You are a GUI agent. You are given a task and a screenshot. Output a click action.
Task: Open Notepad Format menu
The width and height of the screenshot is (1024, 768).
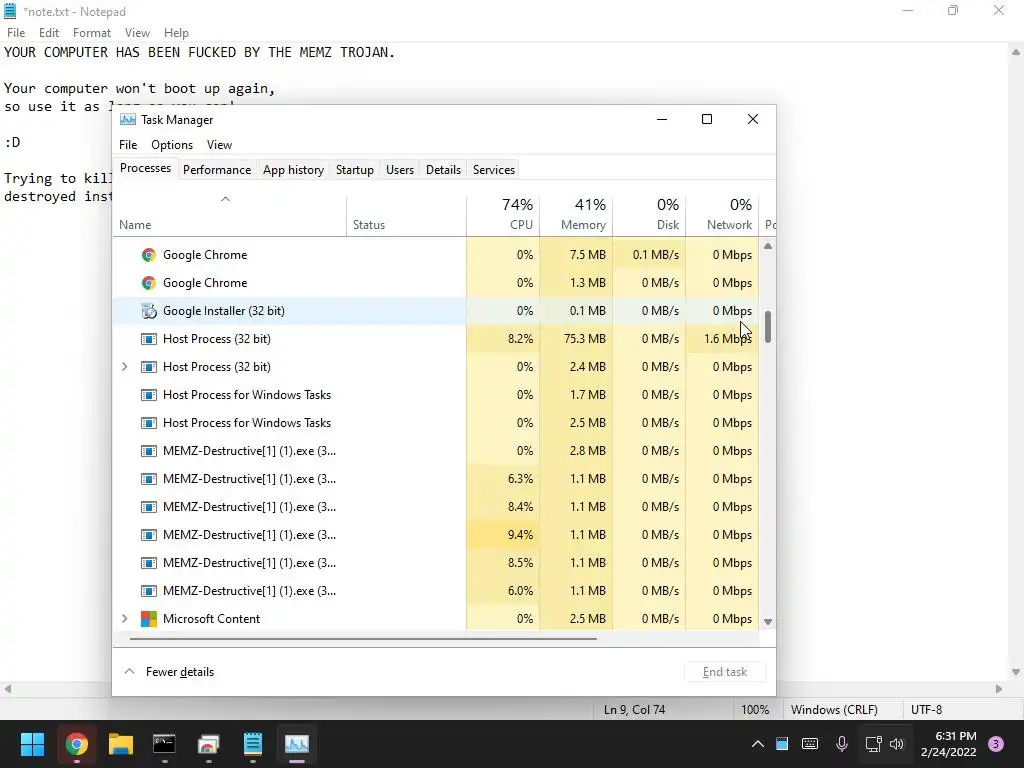(x=91, y=33)
